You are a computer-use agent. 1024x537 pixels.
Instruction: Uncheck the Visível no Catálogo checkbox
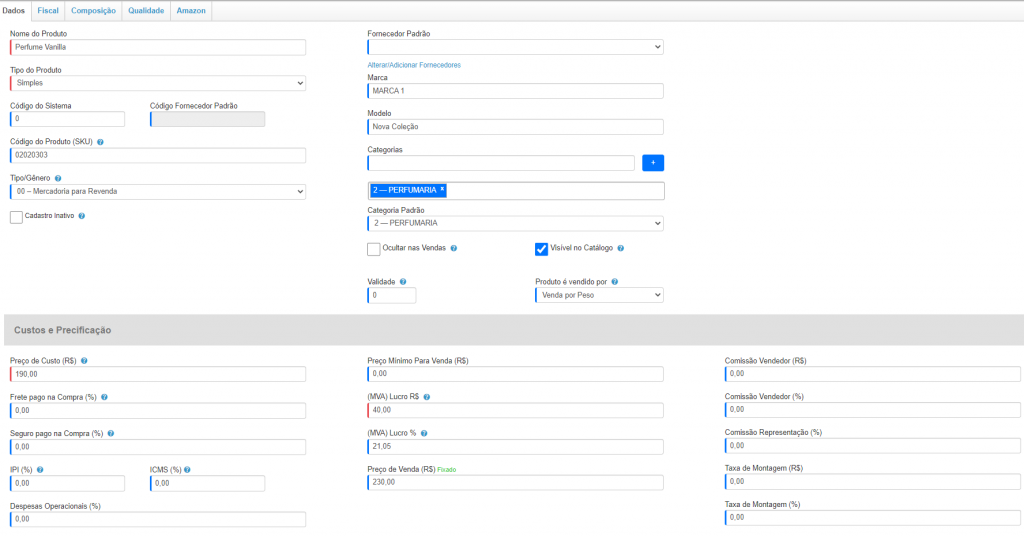point(541,249)
